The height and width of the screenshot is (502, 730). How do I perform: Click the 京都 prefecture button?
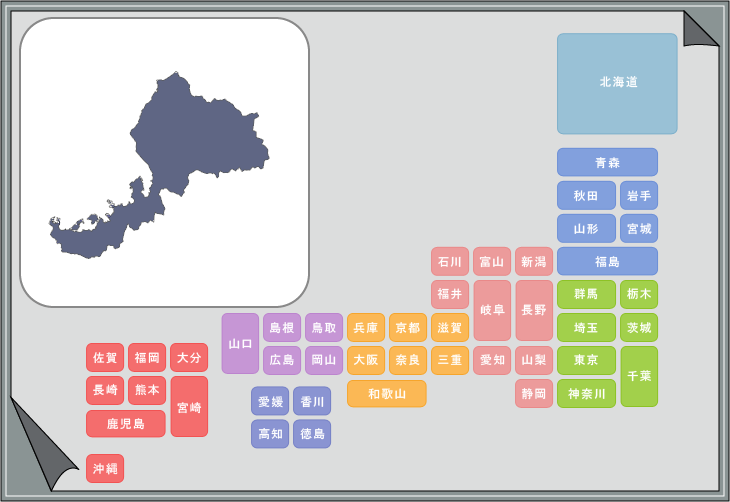(408, 327)
